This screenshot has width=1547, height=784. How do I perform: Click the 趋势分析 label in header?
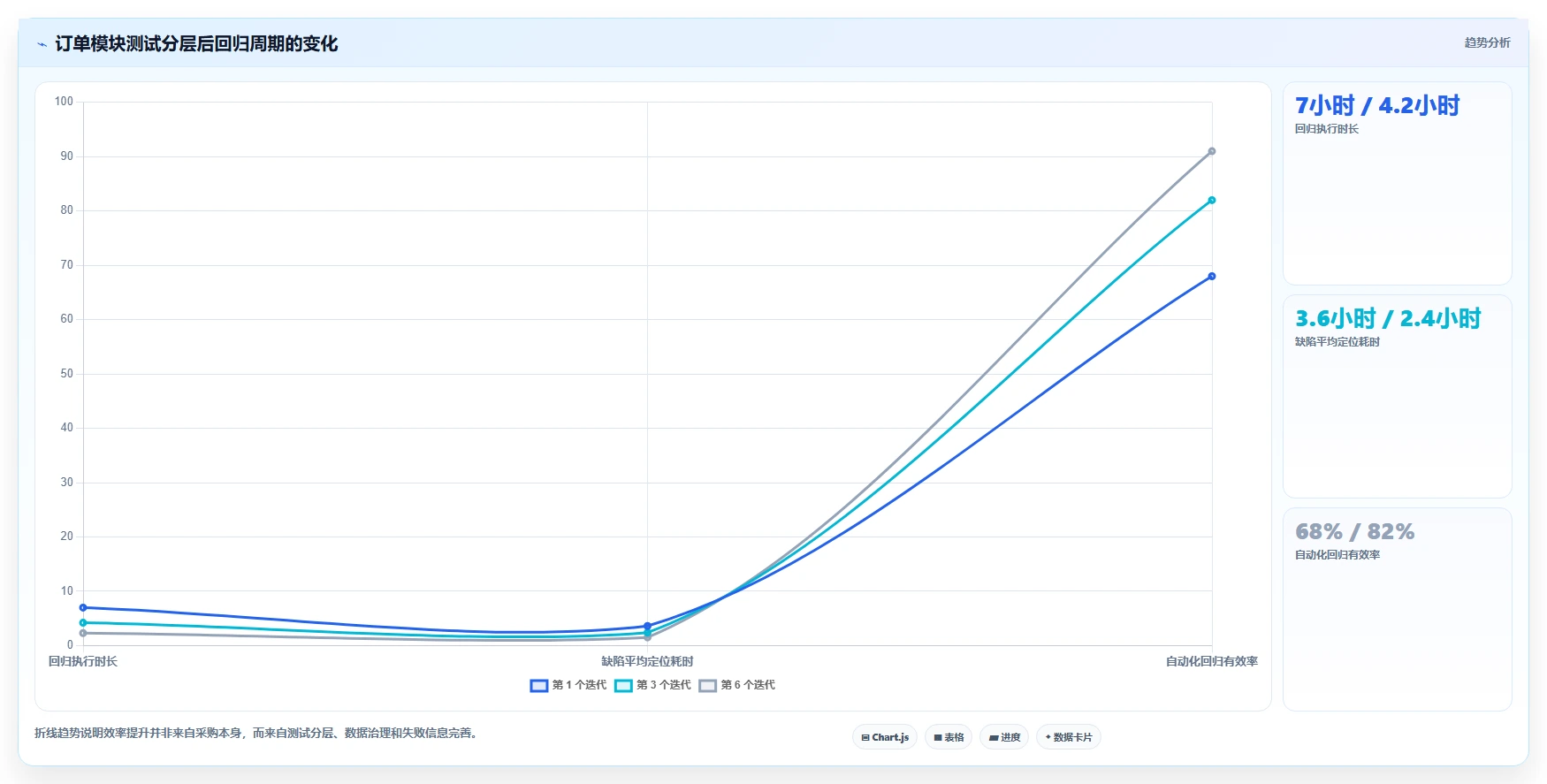pyautogui.click(x=1487, y=42)
